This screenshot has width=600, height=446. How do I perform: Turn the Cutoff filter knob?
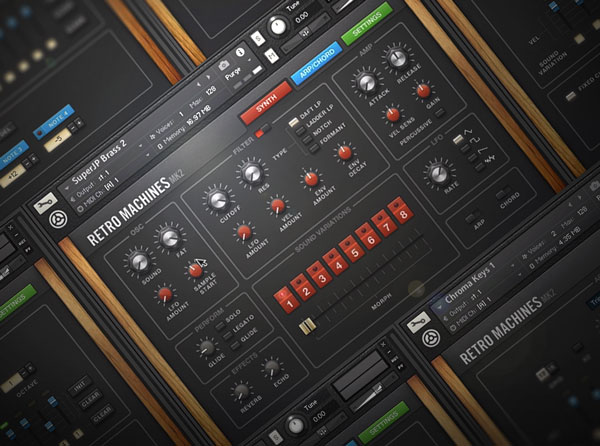(216, 200)
